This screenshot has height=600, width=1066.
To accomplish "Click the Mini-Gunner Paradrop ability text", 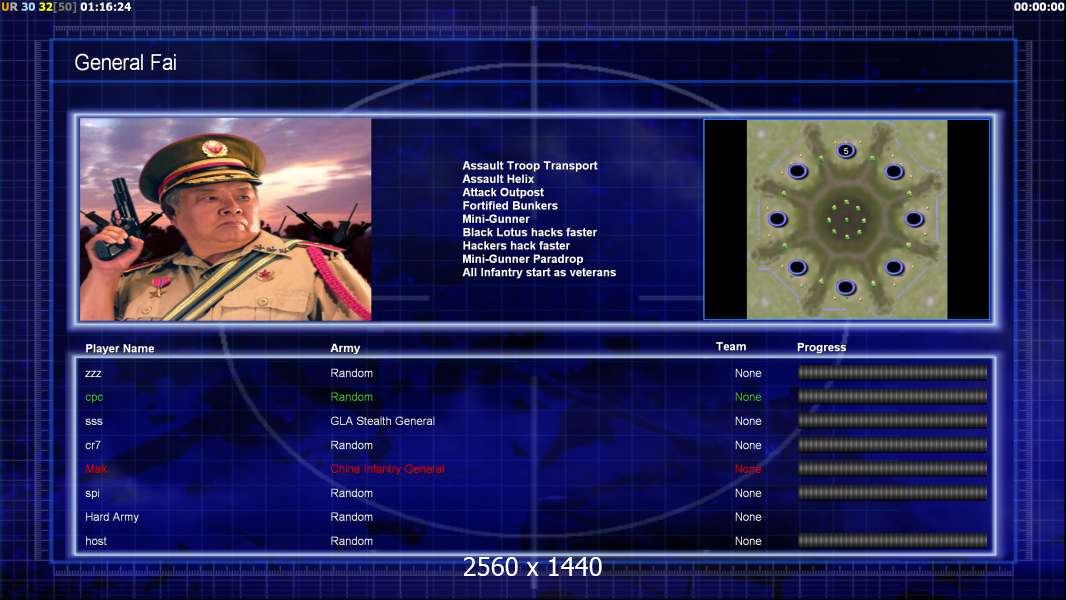I will [523, 259].
